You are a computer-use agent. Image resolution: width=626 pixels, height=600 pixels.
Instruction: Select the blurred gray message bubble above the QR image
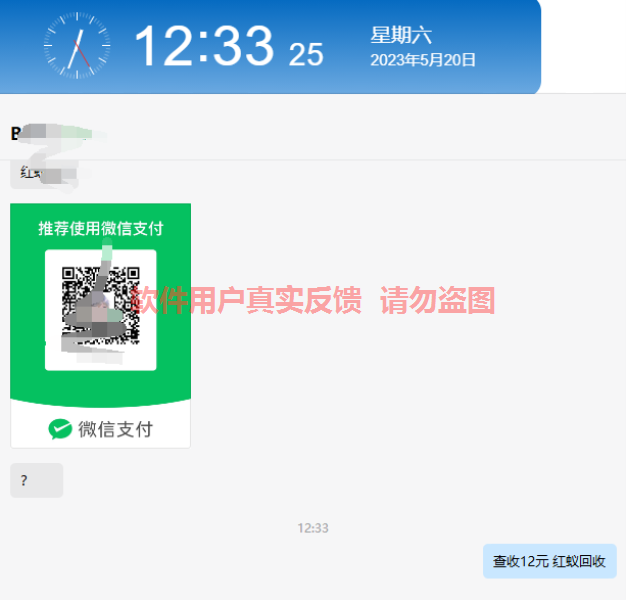(44, 174)
